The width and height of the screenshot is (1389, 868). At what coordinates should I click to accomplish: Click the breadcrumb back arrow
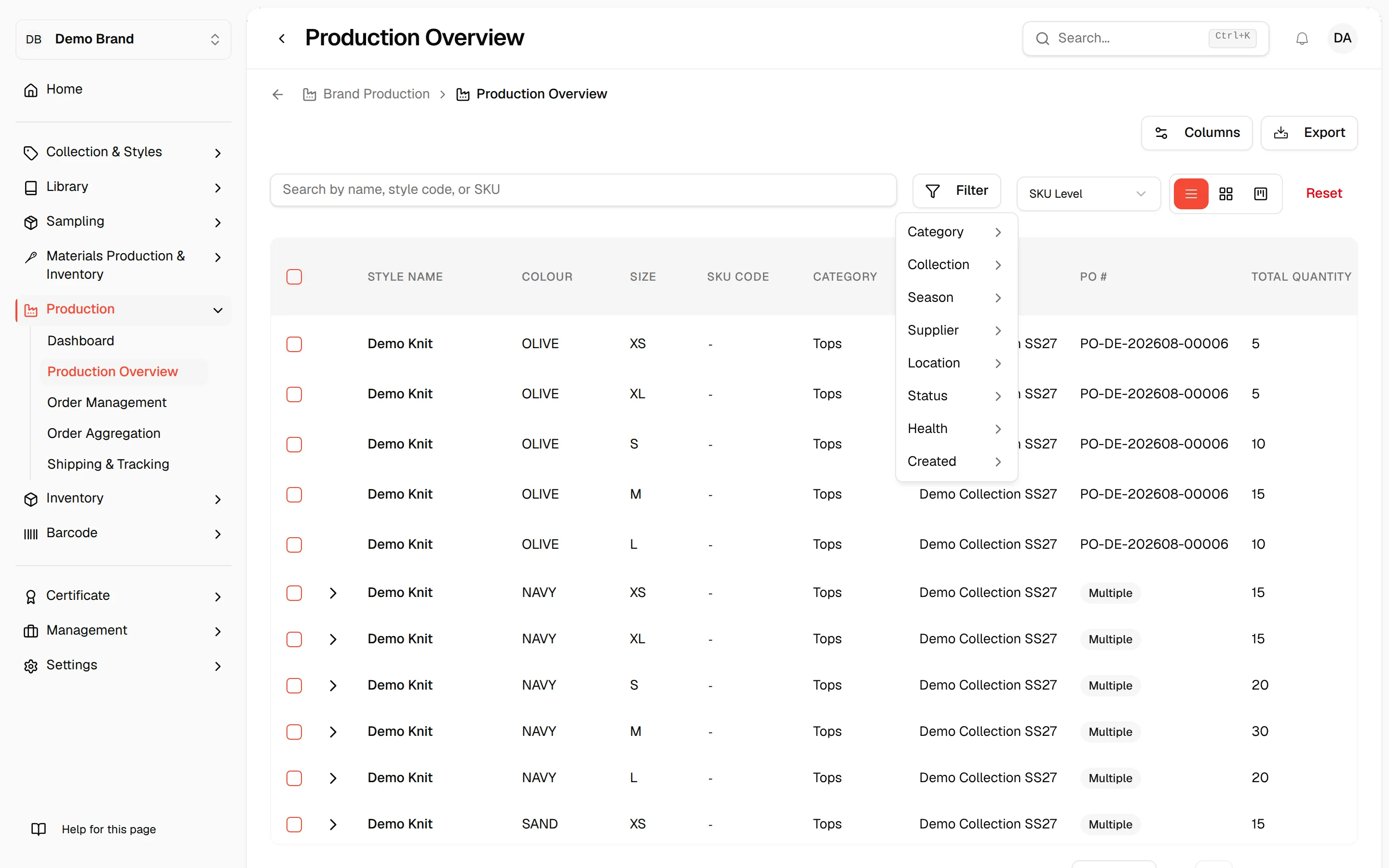click(278, 94)
